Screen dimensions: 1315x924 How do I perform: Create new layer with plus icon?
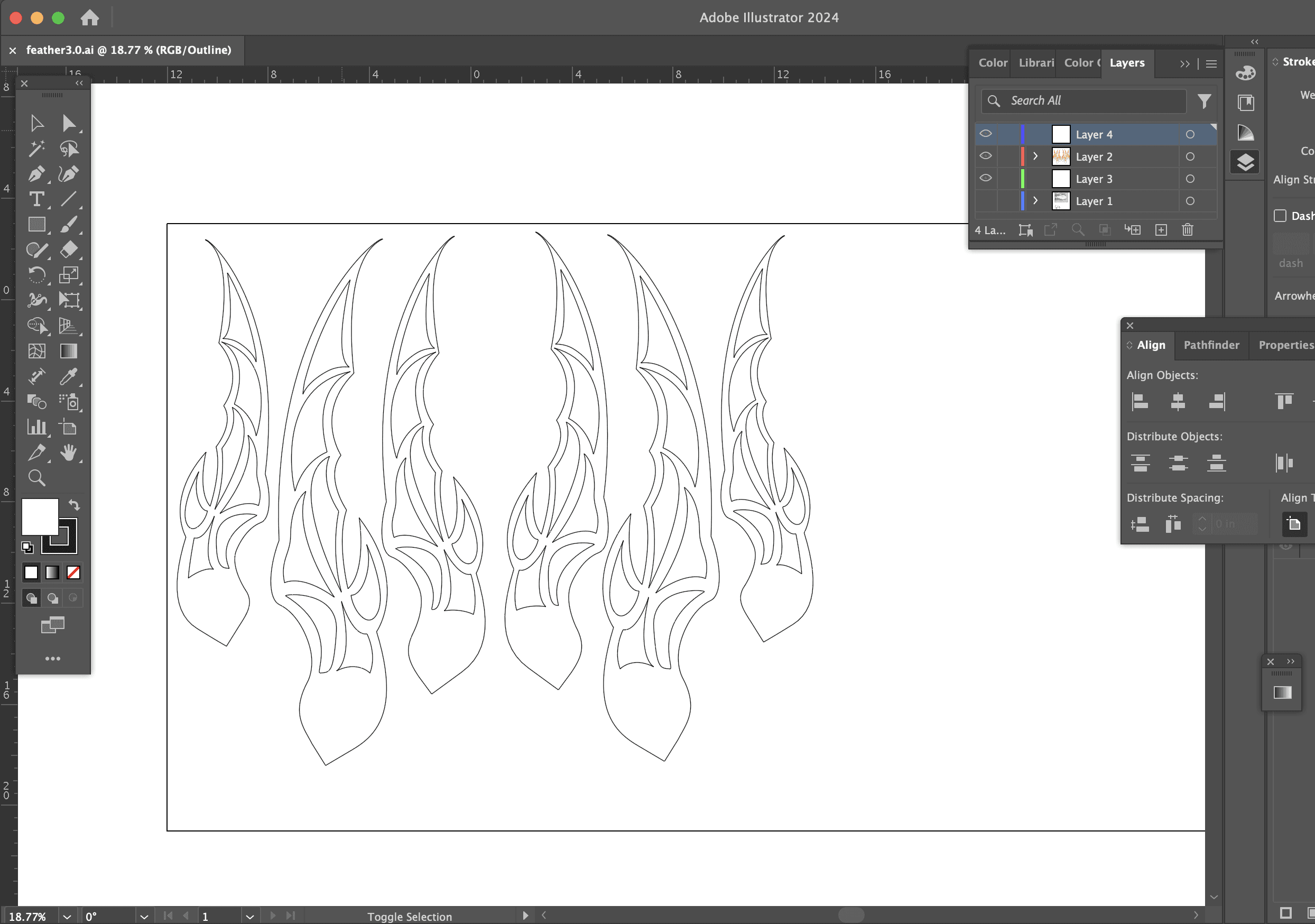1160,230
